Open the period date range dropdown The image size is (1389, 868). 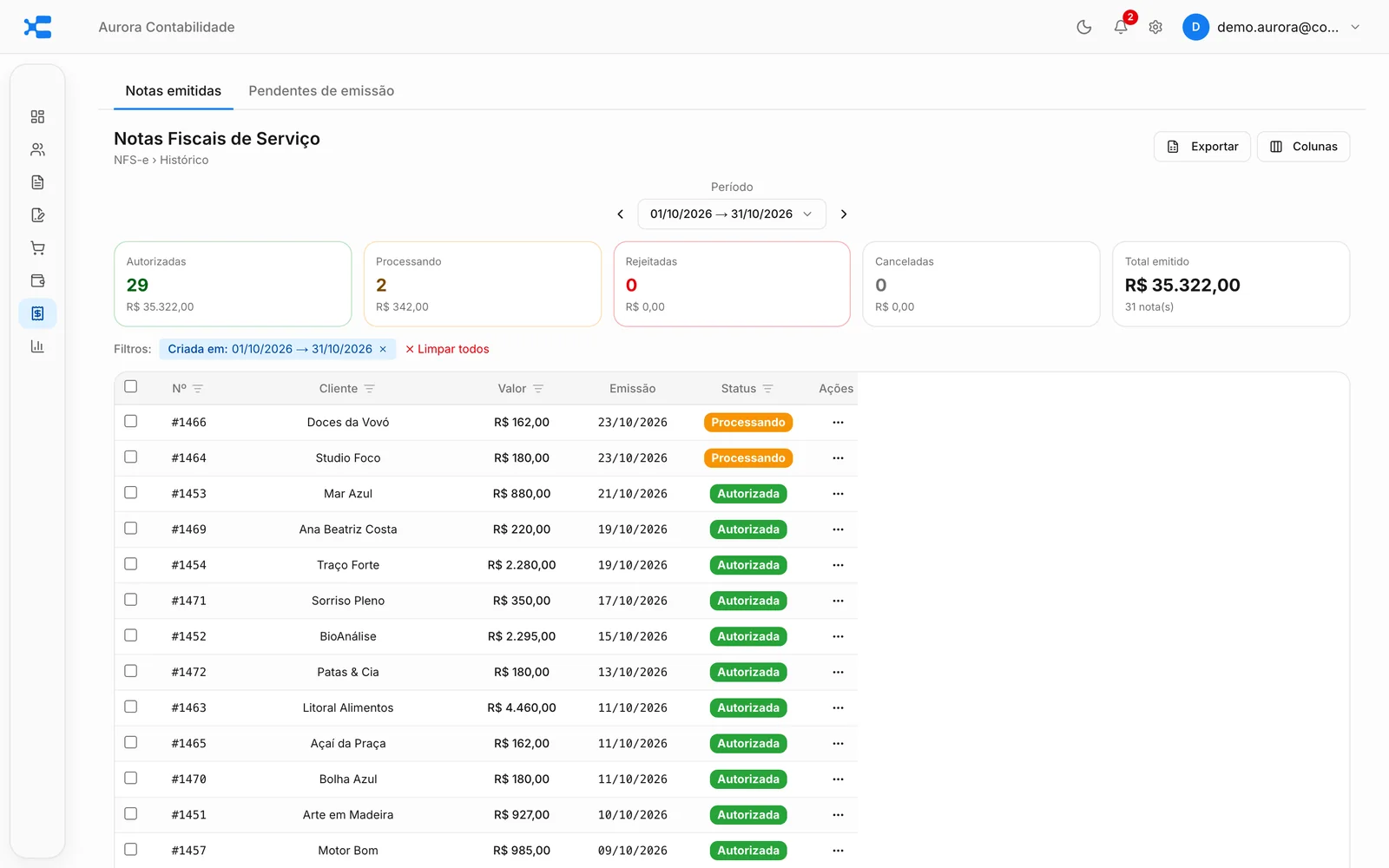(732, 214)
